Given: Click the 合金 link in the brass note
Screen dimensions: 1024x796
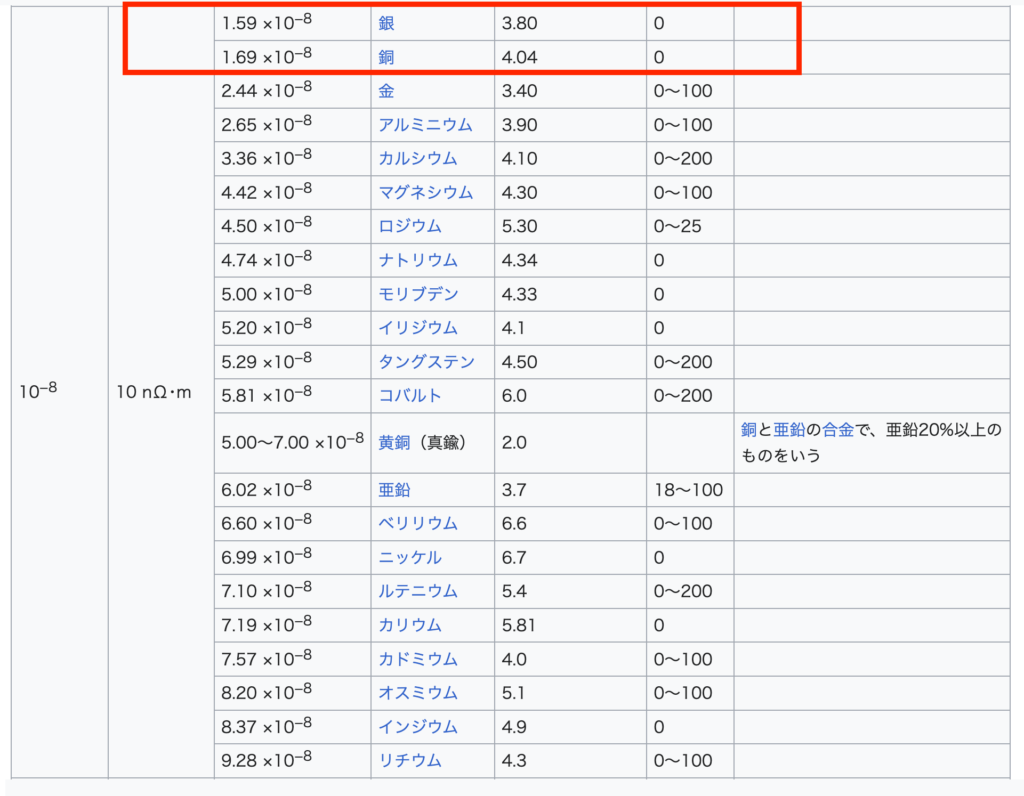Looking at the screenshot, I should point(838,430).
